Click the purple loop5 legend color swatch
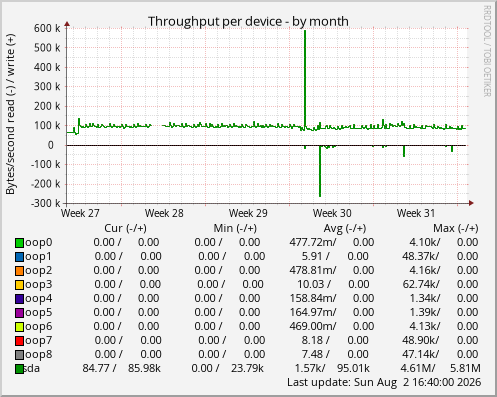Image resolution: width=497 pixels, height=397 pixels. pos(19,313)
